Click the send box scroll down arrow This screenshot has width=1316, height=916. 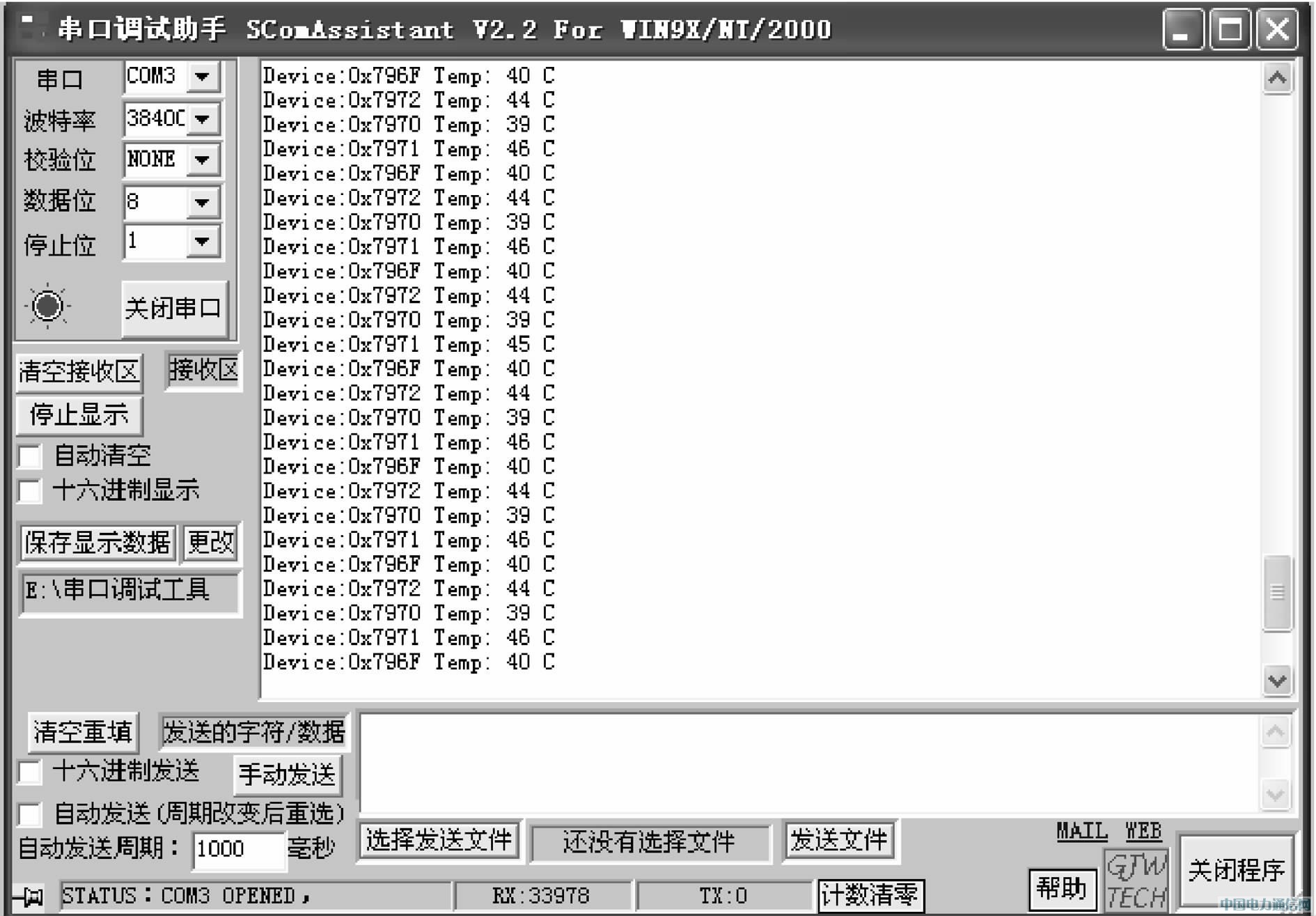[1276, 794]
